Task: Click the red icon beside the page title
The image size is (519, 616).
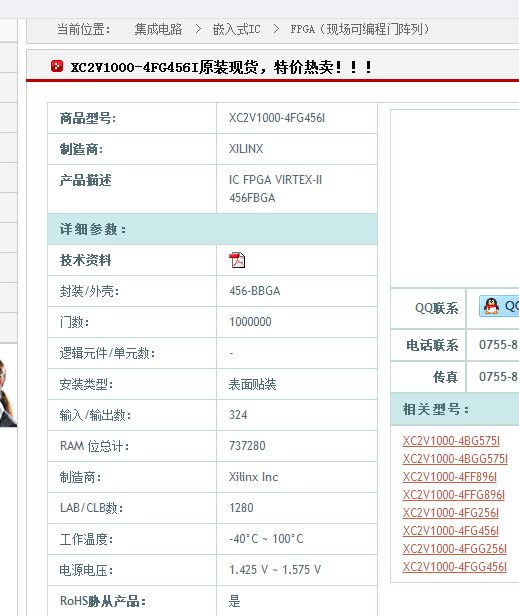Action: coord(57,66)
